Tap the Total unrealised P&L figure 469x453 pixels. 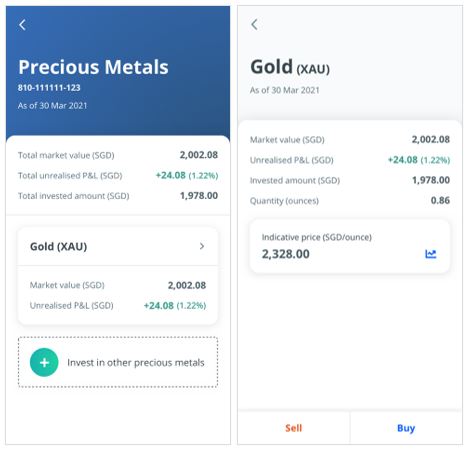(187, 175)
